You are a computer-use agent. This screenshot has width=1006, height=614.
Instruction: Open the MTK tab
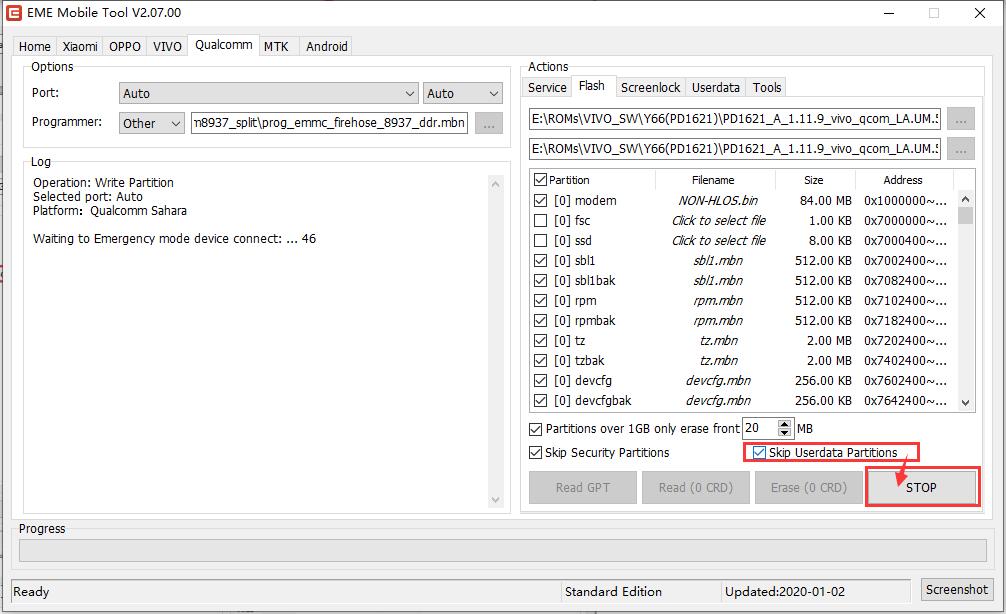coord(277,46)
